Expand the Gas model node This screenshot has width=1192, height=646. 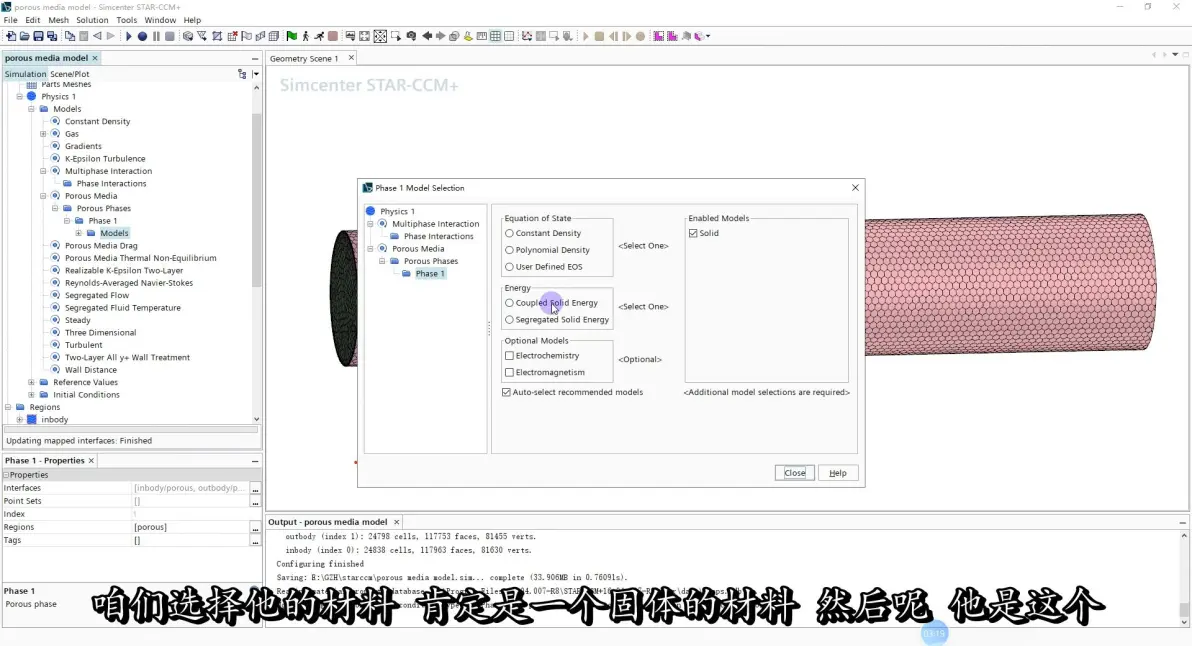[x=43, y=134]
